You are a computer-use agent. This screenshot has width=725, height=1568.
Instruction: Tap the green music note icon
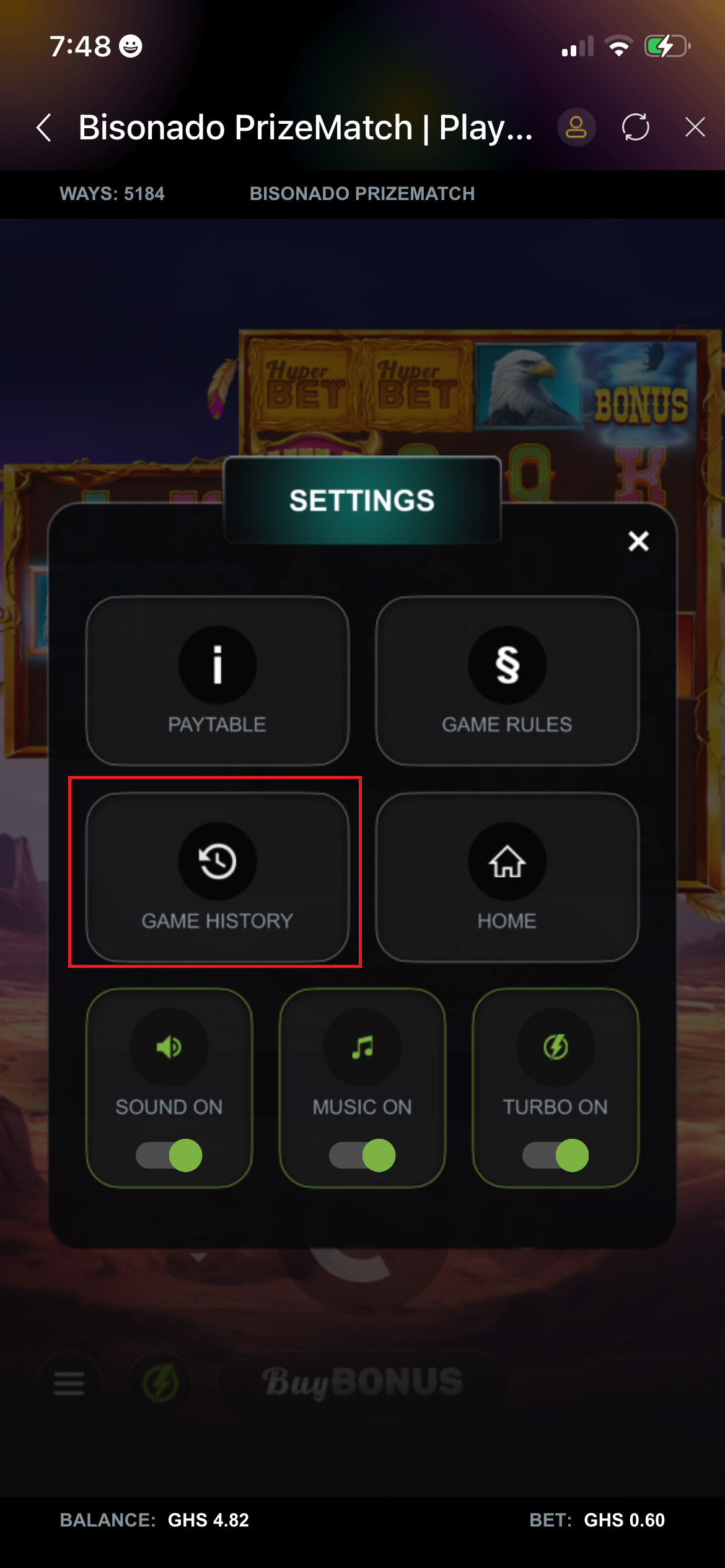[x=362, y=1047]
